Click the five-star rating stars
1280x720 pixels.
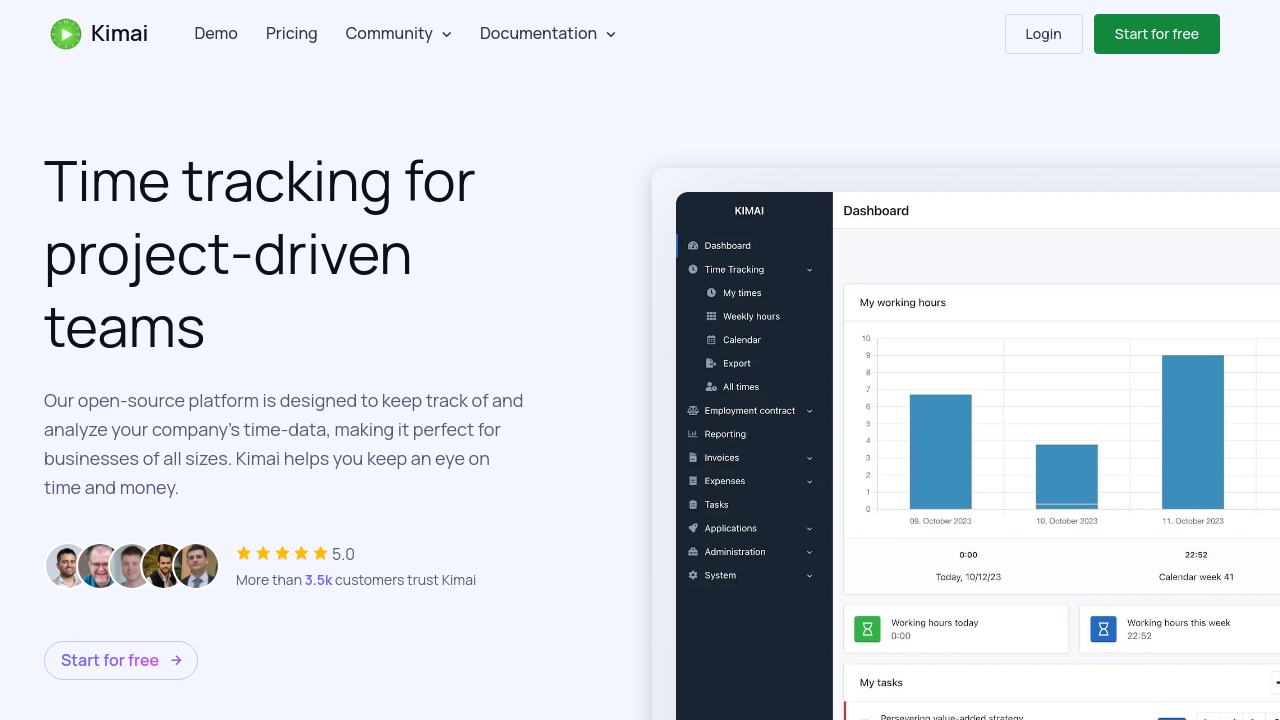[x=282, y=553]
